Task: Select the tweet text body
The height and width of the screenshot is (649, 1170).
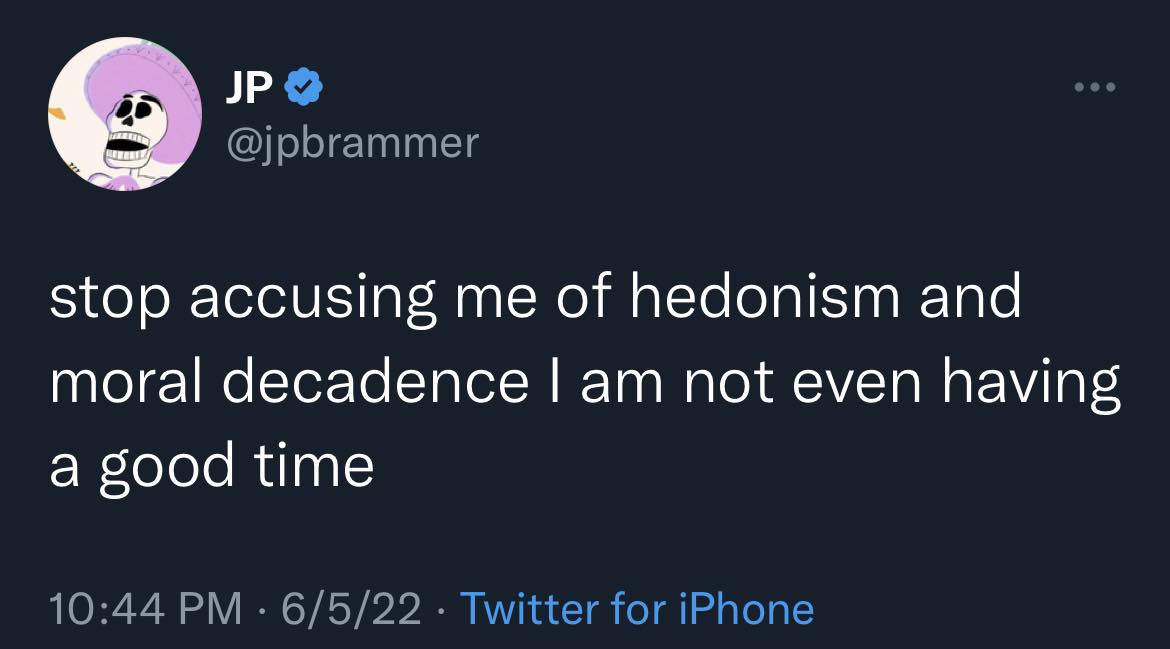Action: 585,380
